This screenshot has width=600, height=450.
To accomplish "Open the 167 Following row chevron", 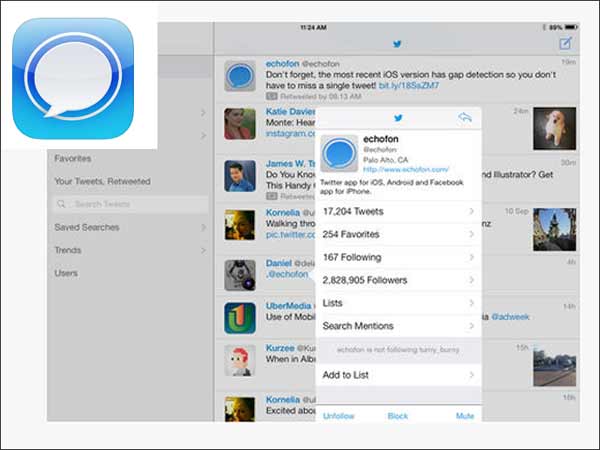I will point(472,257).
